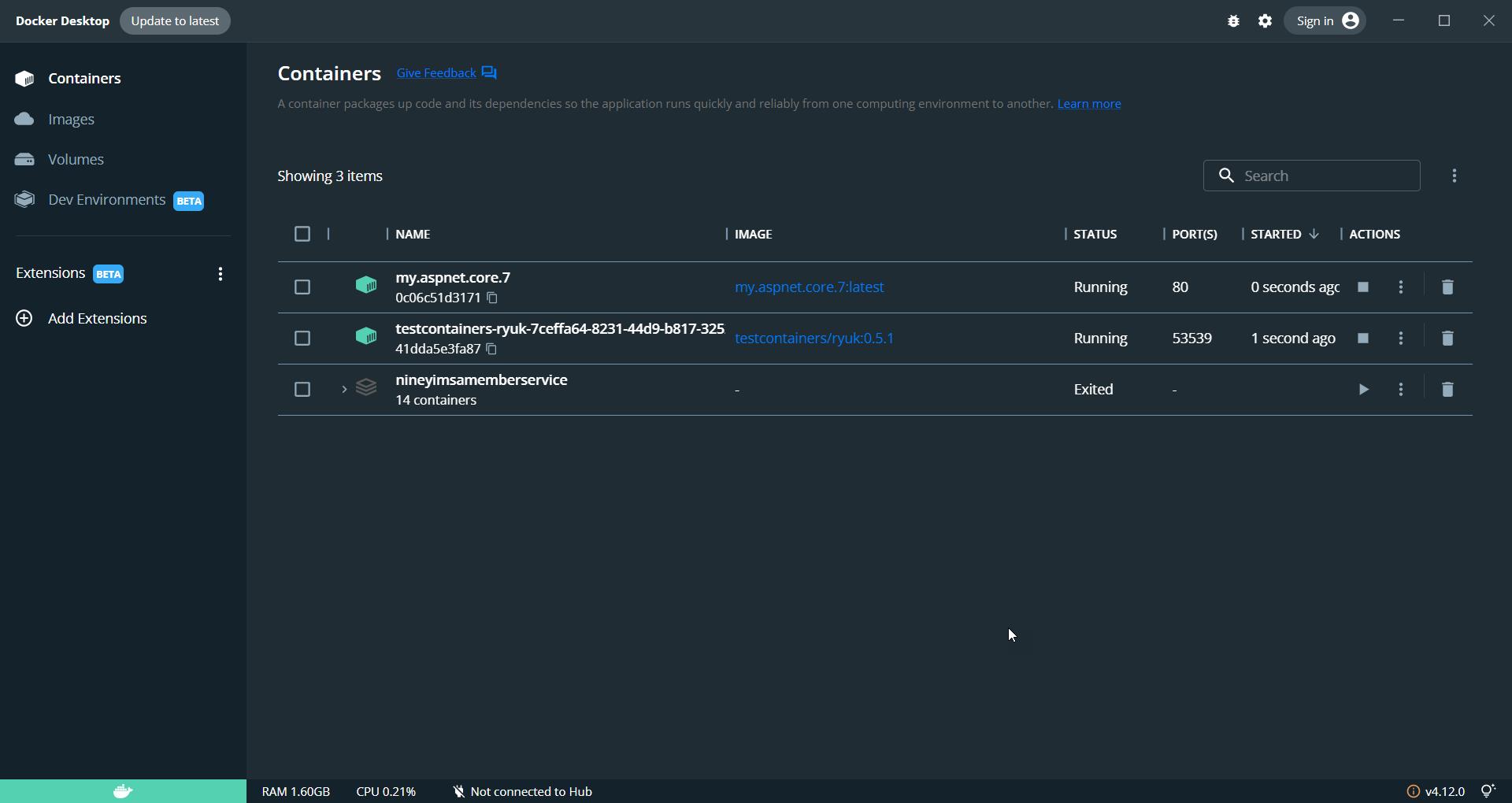Open the container list options menu beside Search
1512x803 pixels.
(1455, 176)
